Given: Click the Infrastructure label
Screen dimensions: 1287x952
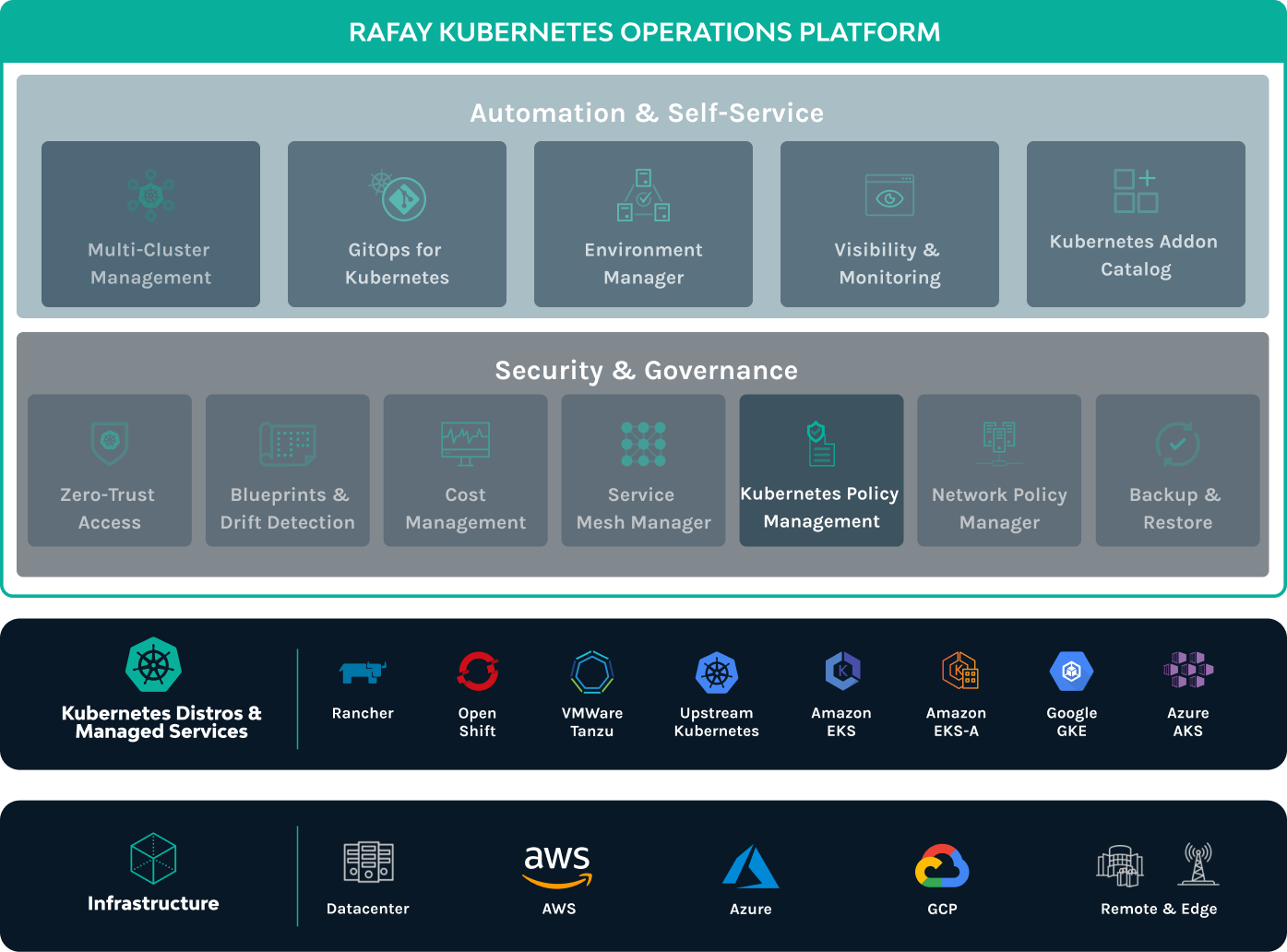Looking at the screenshot, I should click(x=153, y=903).
